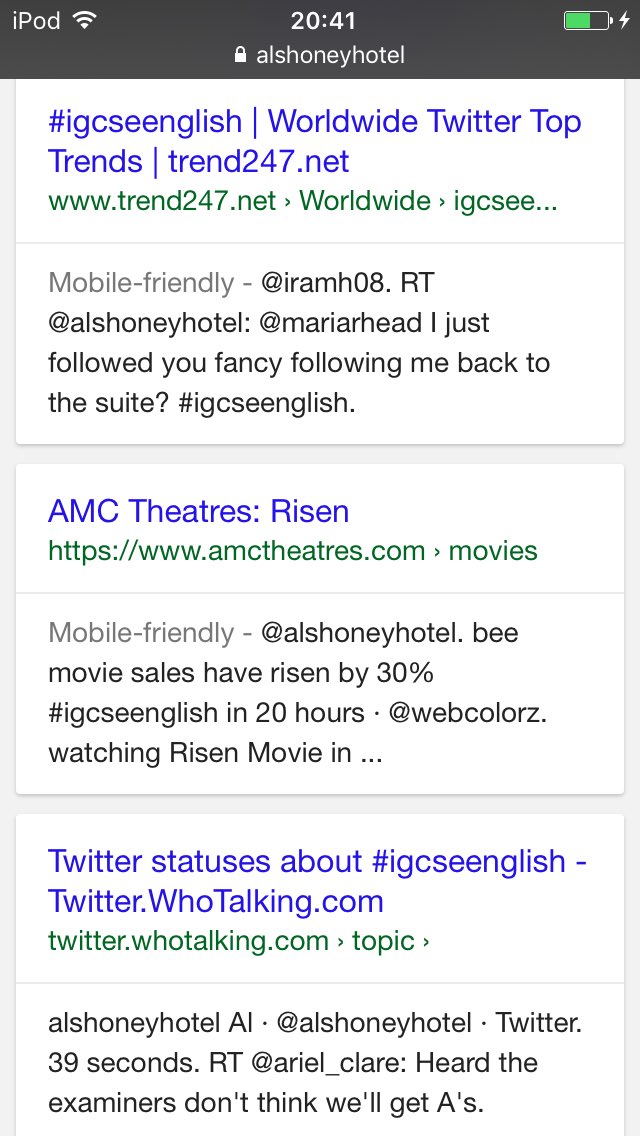
Task: Tap the battery indicator icon
Action: 588,20
